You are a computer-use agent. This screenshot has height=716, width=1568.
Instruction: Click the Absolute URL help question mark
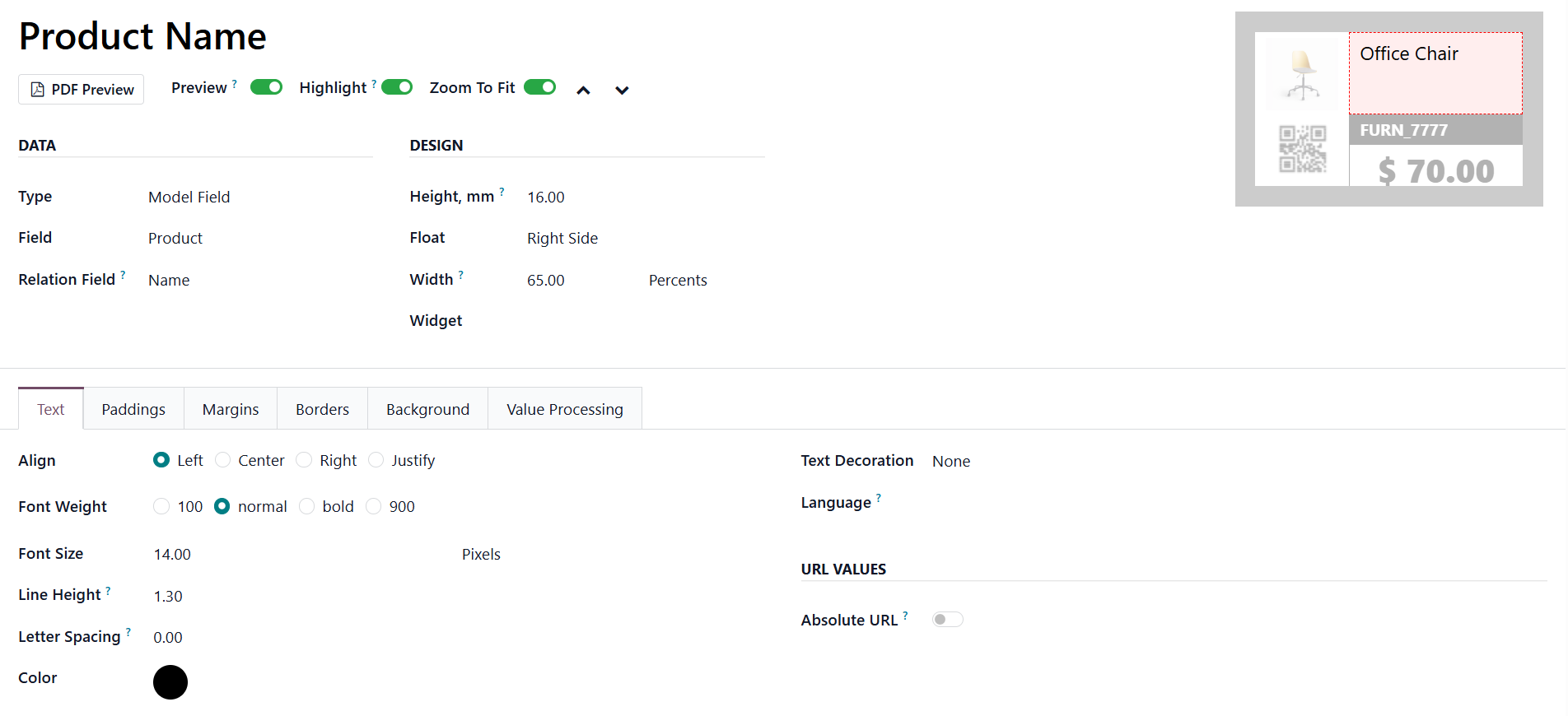905,615
